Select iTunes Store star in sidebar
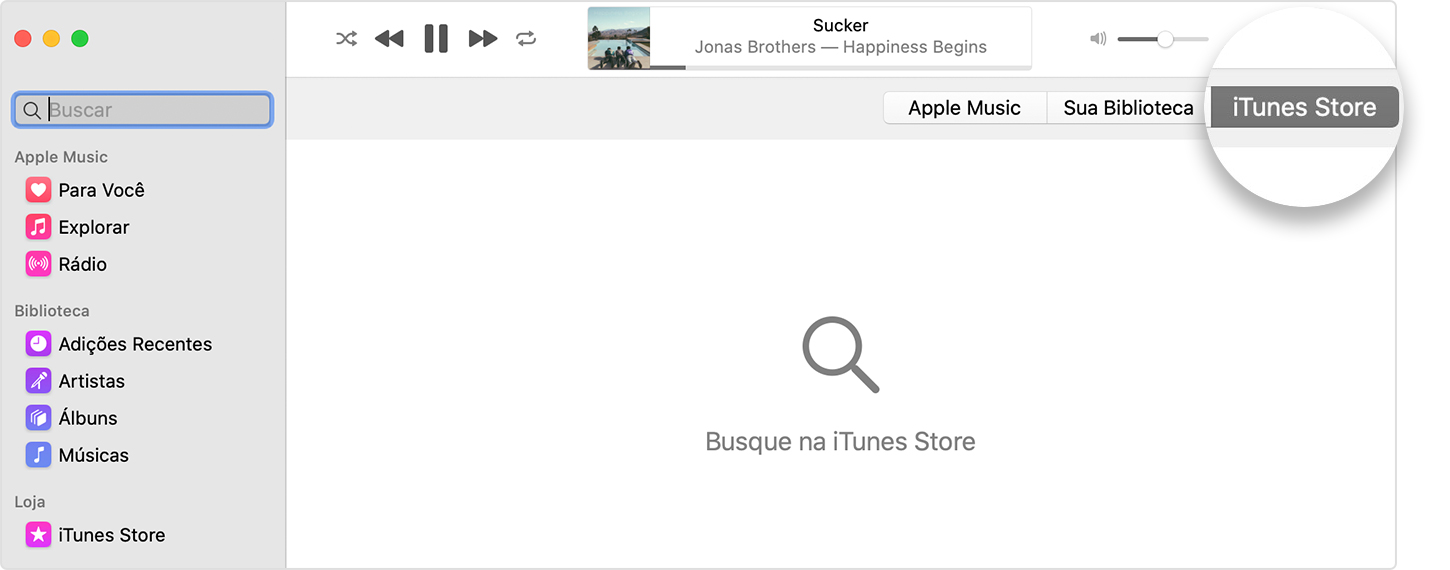This screenshot has height=570, width=1450. pyautogui.click(x=38, y=535)
